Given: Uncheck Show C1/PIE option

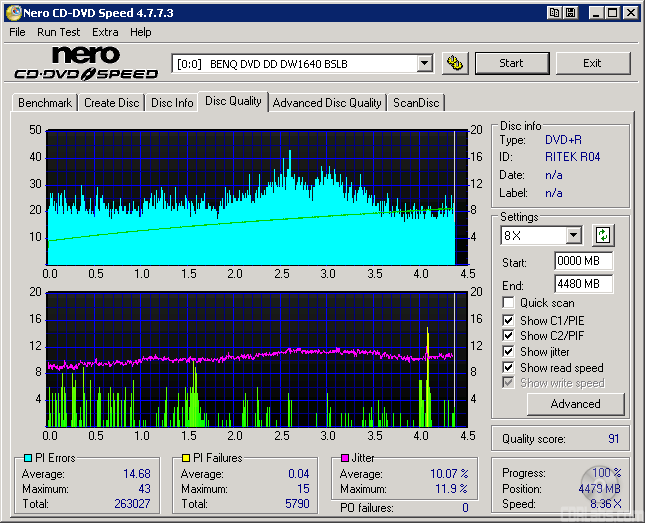Looking at the screenshot, I should (509, 320).
